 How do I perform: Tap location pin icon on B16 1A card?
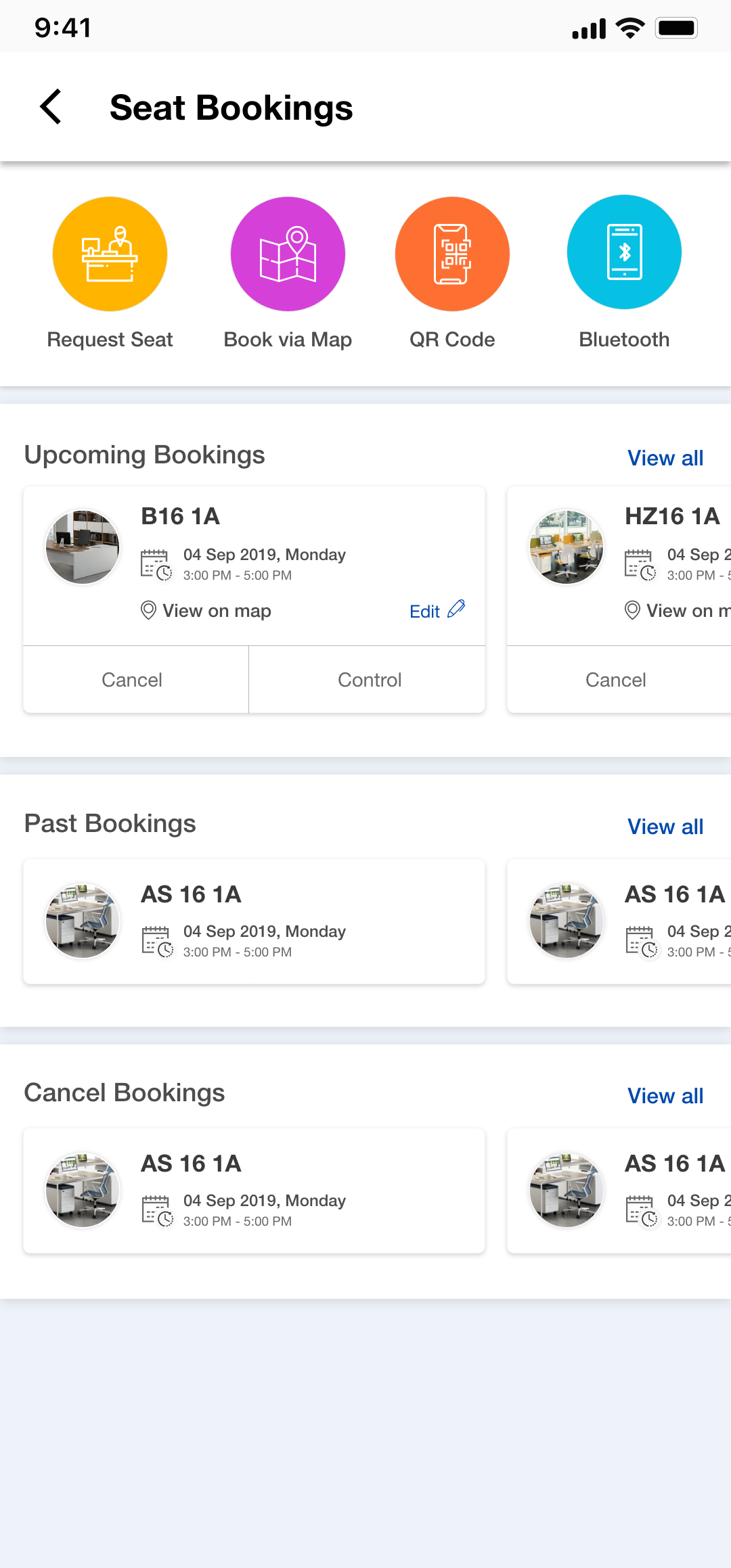pos(148,610)
